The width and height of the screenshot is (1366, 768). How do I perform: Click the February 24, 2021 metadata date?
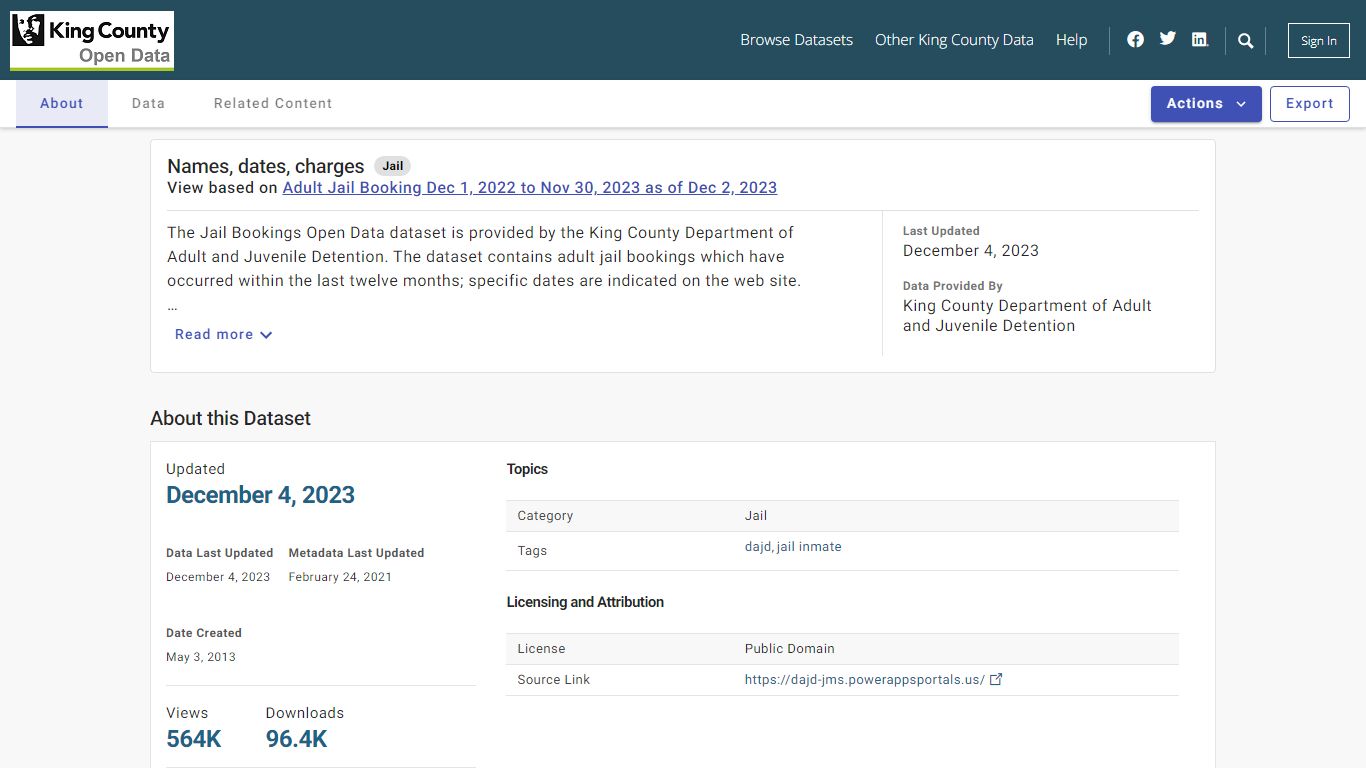click(340, 577)
